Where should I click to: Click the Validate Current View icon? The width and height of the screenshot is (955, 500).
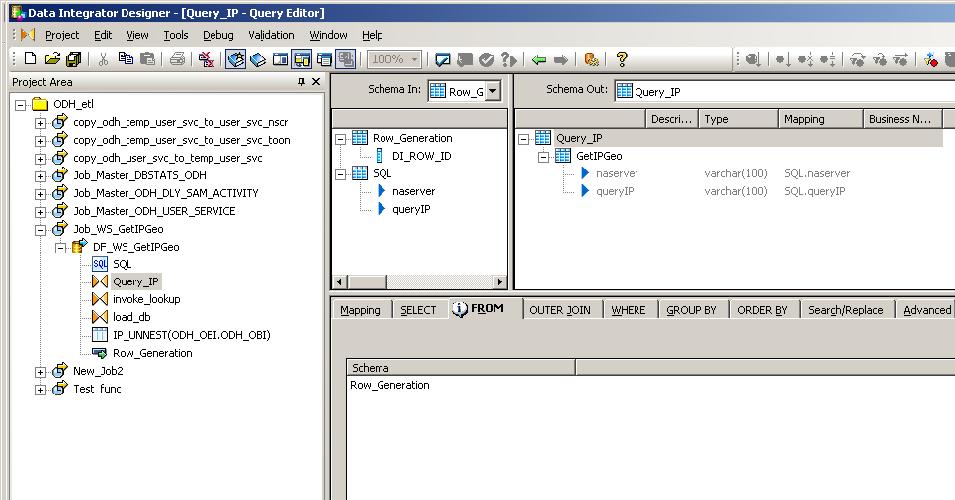(443, 59)
